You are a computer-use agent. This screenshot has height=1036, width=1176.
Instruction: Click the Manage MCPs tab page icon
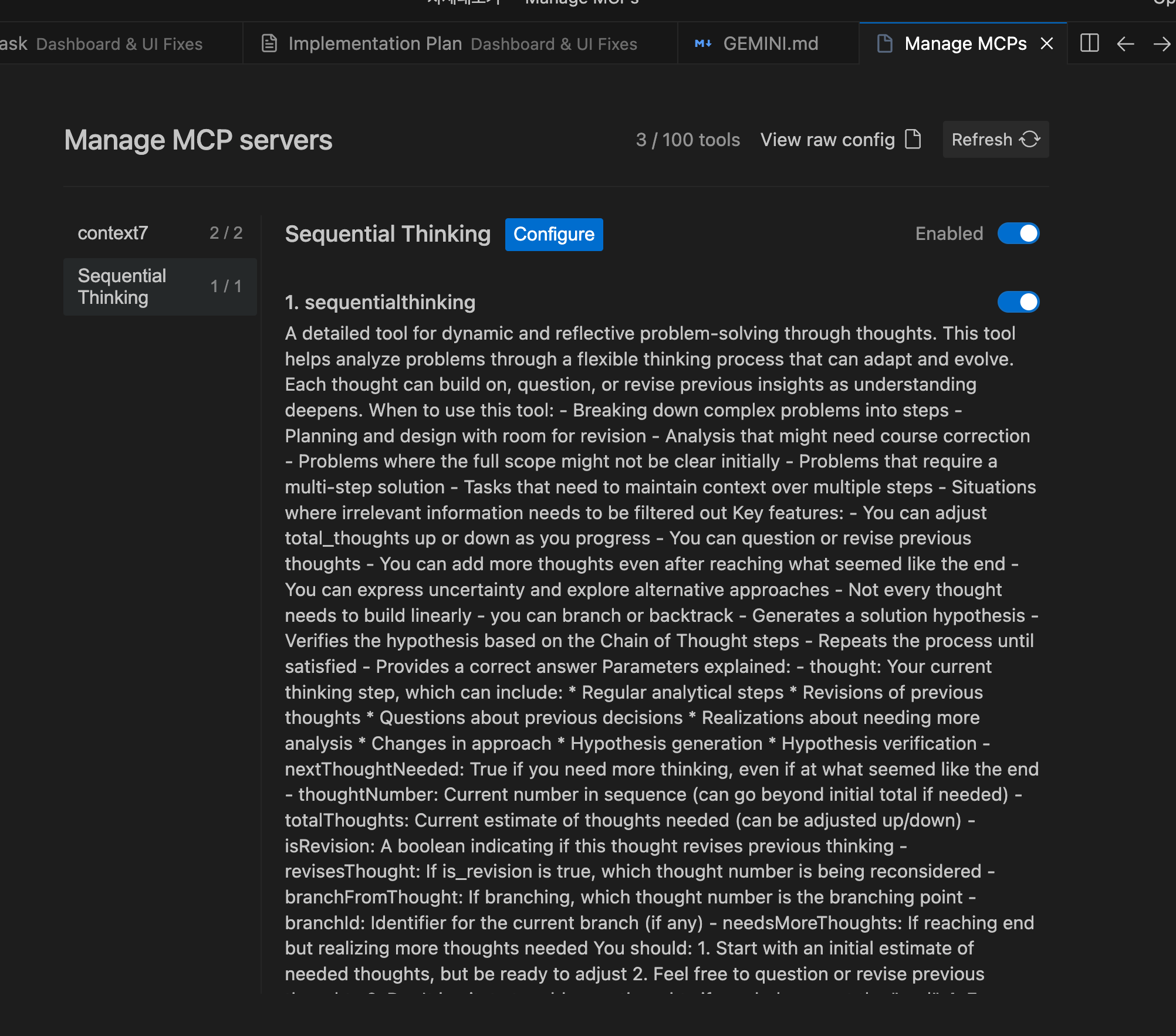coord(884,43)
